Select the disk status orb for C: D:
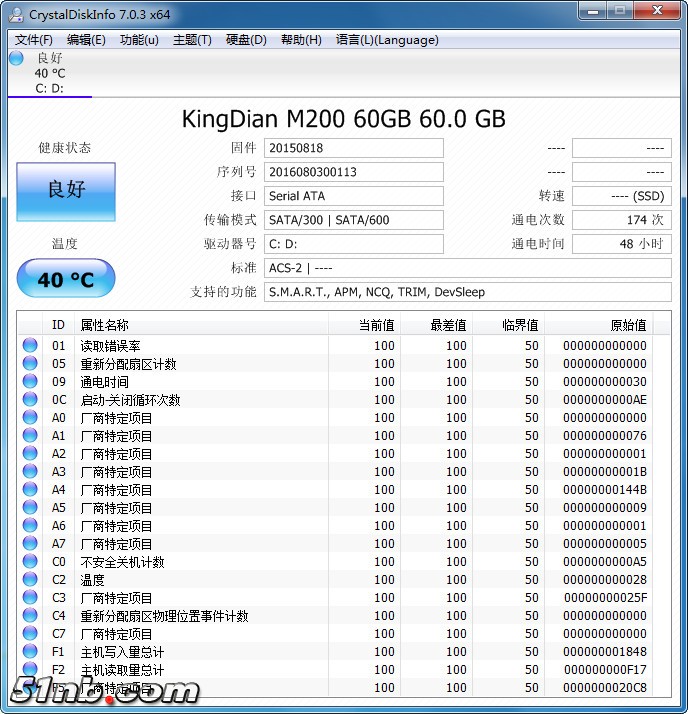Image resolution: width=688 pixels, height=714 pixels. coord(16,58)
